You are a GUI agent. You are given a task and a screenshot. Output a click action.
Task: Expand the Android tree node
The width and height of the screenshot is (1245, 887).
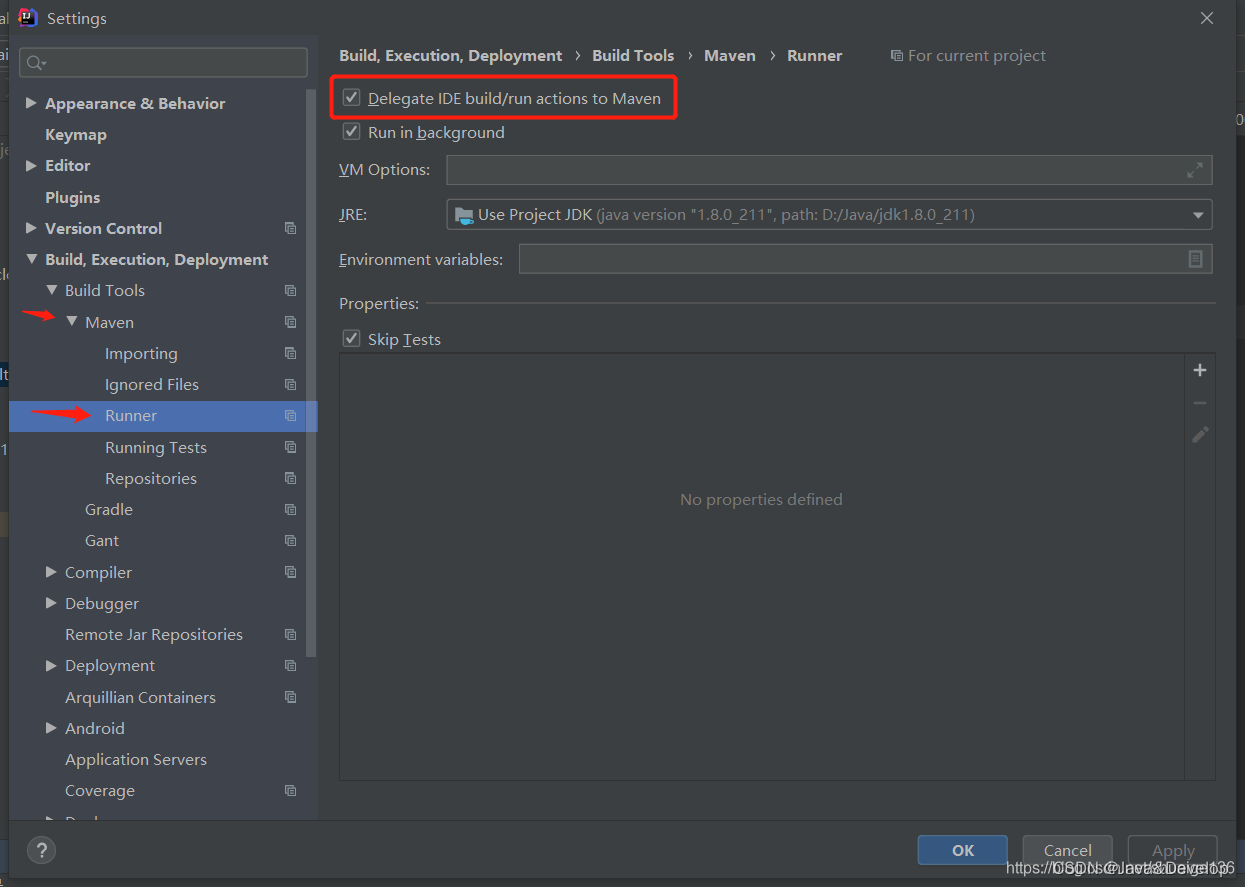pyautogui.click(x=51, y=728)
